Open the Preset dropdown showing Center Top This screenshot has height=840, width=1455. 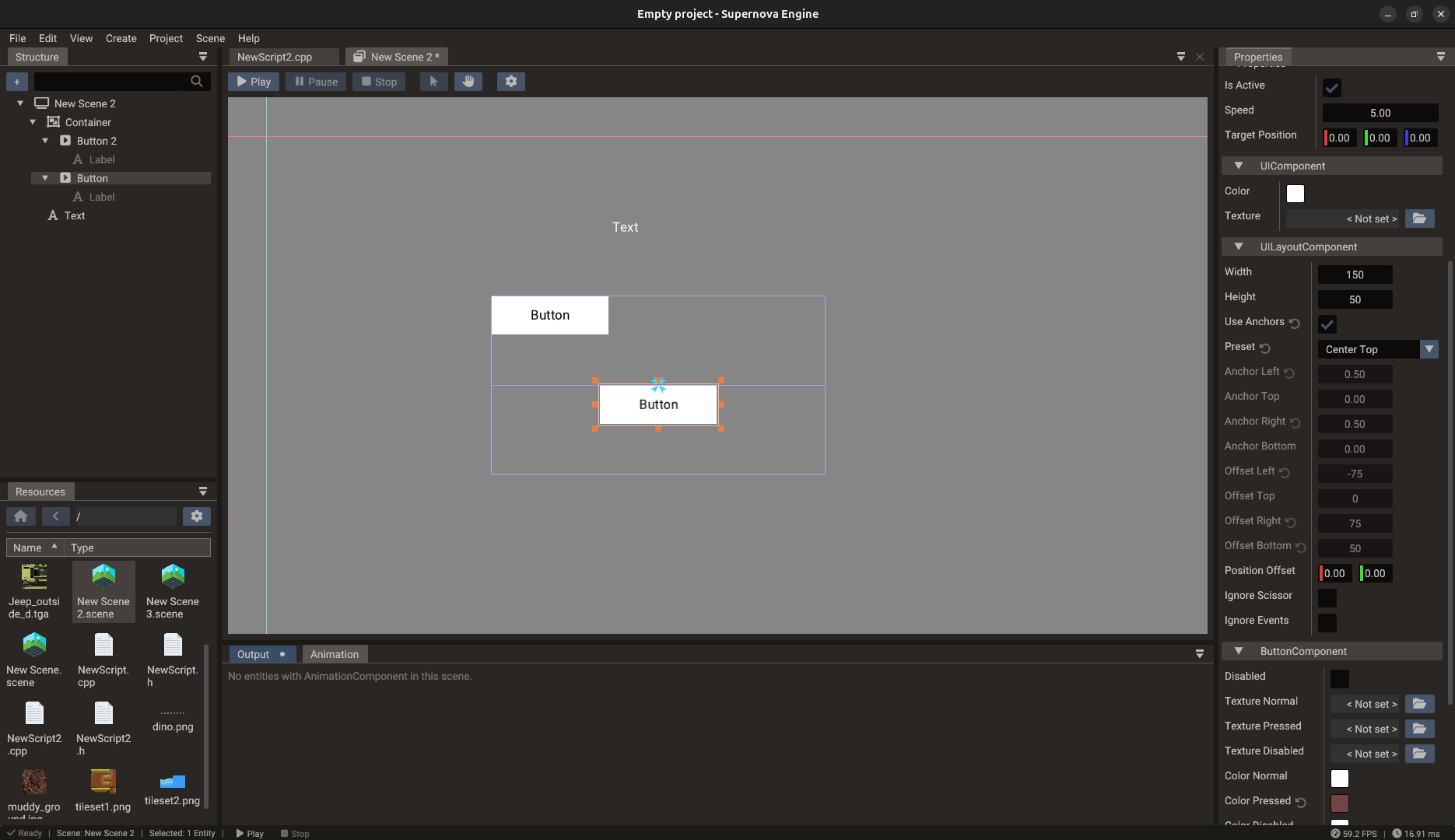(x=1429, y=349)
